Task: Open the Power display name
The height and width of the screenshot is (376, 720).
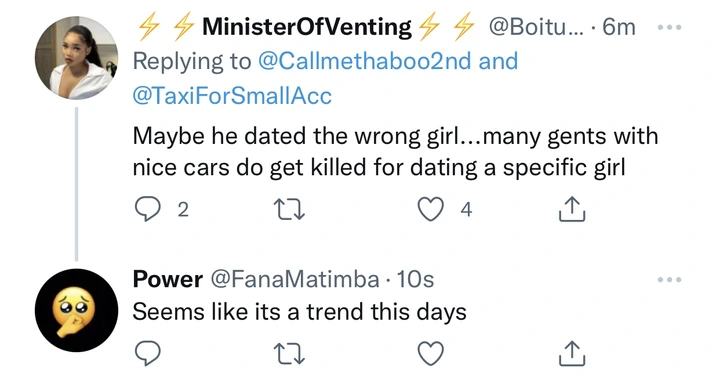Action: [x=168, y=279]
